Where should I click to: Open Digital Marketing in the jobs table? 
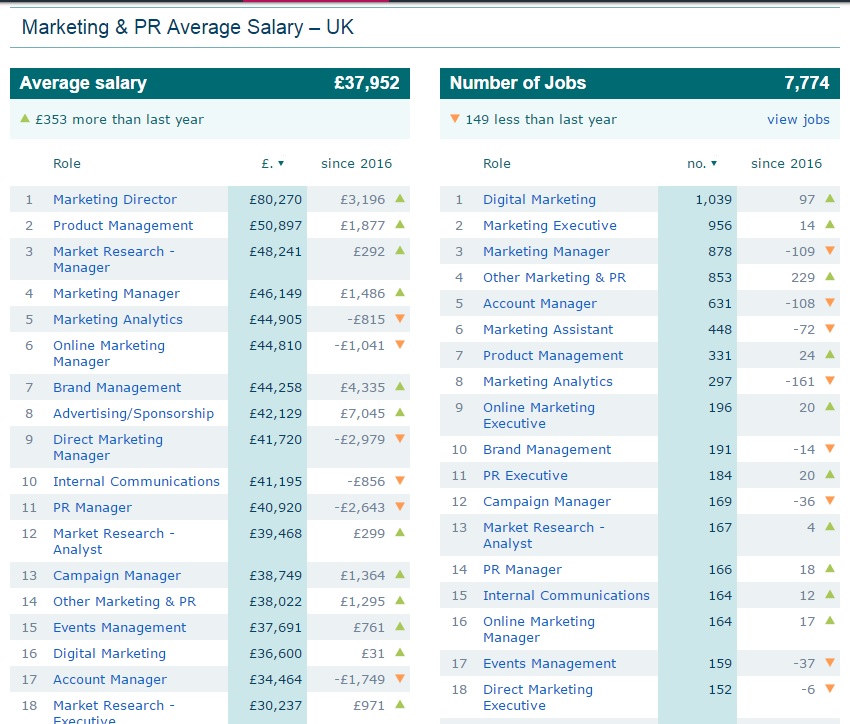click(539, 199)
